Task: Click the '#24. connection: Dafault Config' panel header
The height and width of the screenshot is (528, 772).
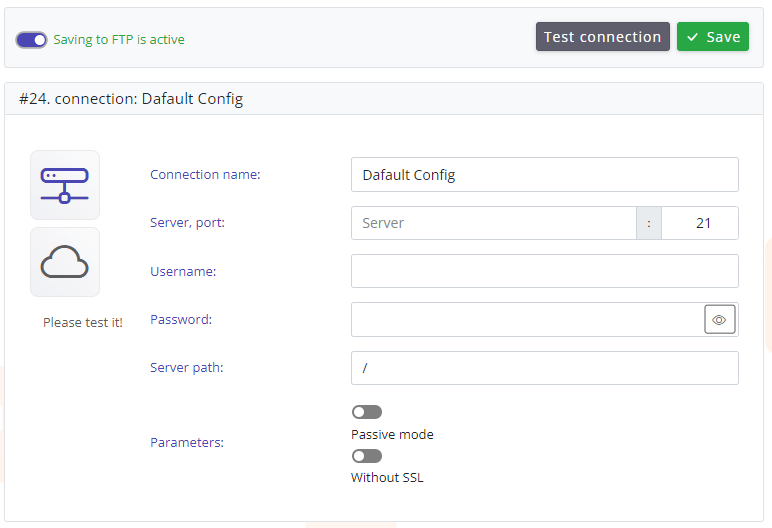Action: pyautogui.click(x=131, y=99)
